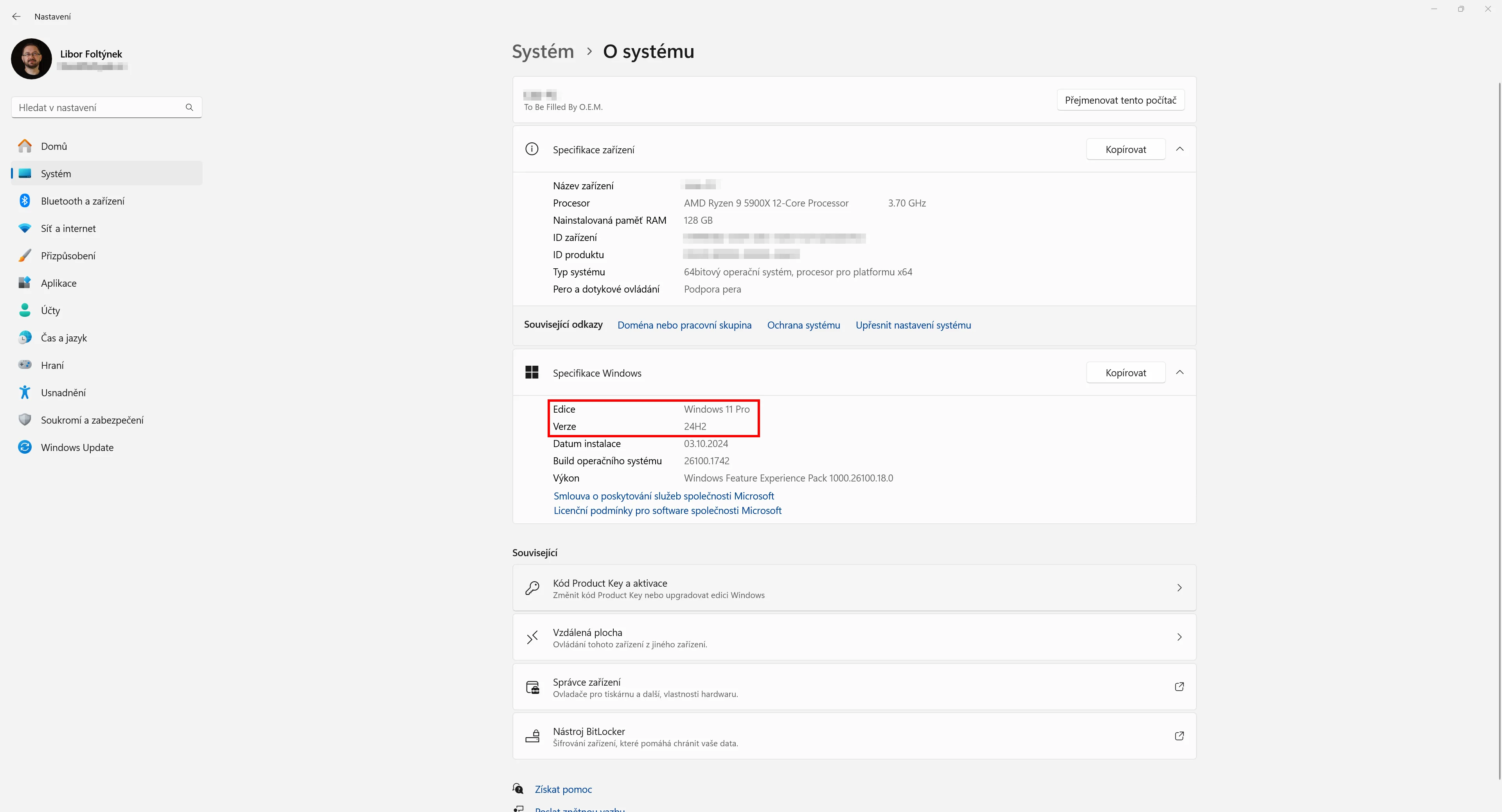Focus the Hledat v nastavení search field

pyautogui.click(x=107, y=107)
